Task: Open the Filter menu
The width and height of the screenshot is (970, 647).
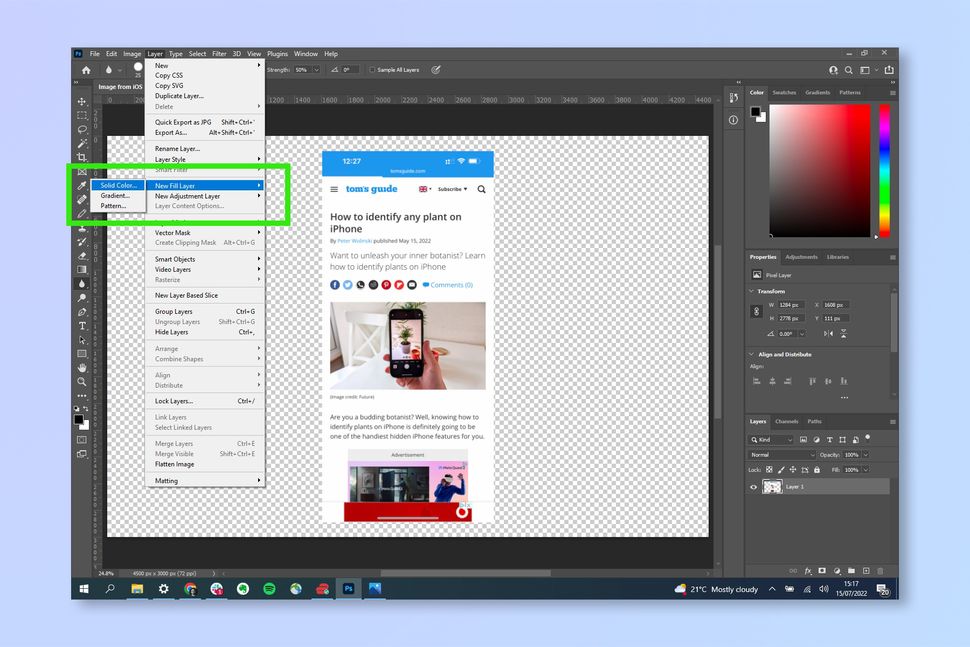Action: (219, 54)
